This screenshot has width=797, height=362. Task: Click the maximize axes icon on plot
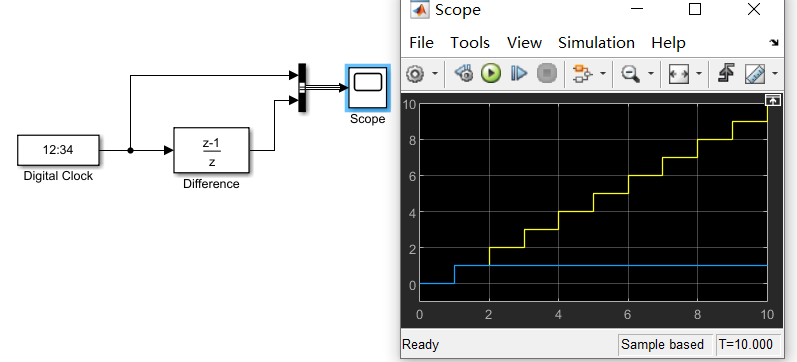coord(772,101)
